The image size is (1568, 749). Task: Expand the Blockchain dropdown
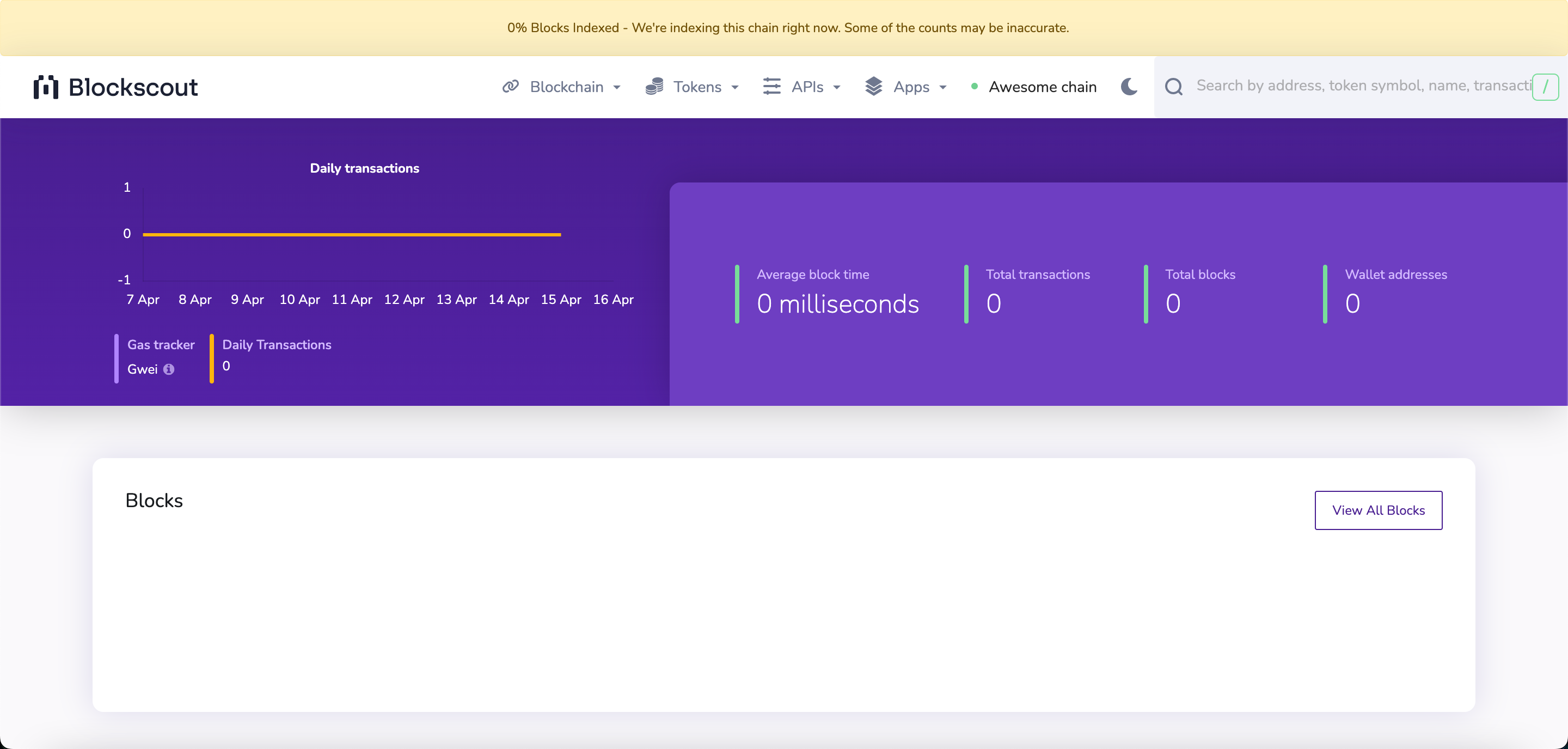(x=567, y=87)
